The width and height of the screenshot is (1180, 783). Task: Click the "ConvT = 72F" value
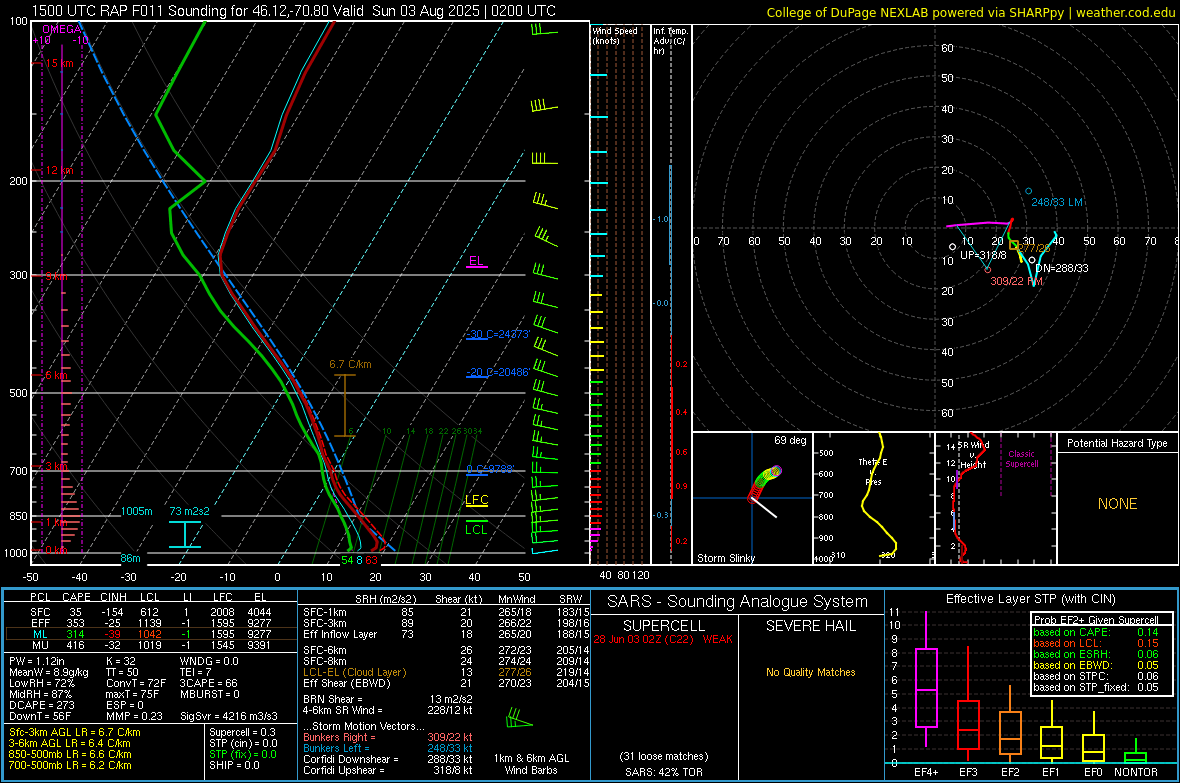tap(136, 684)
